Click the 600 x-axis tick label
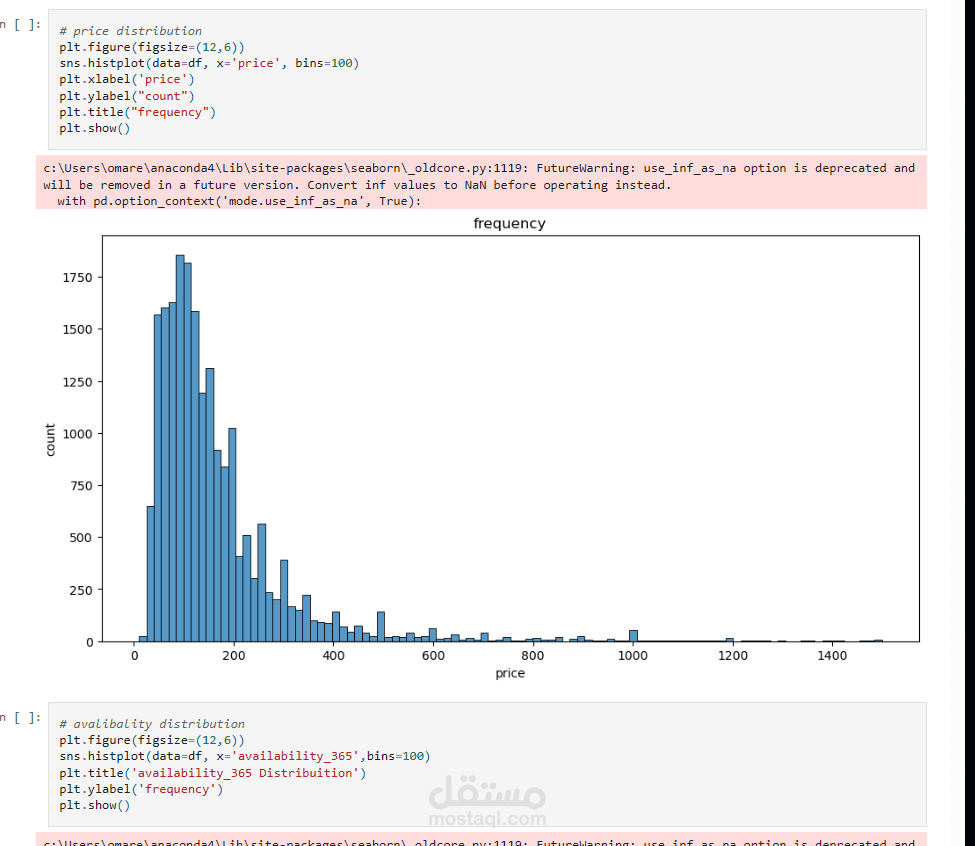975x846 pixels. pyautogui.click(x=433, y=655)
